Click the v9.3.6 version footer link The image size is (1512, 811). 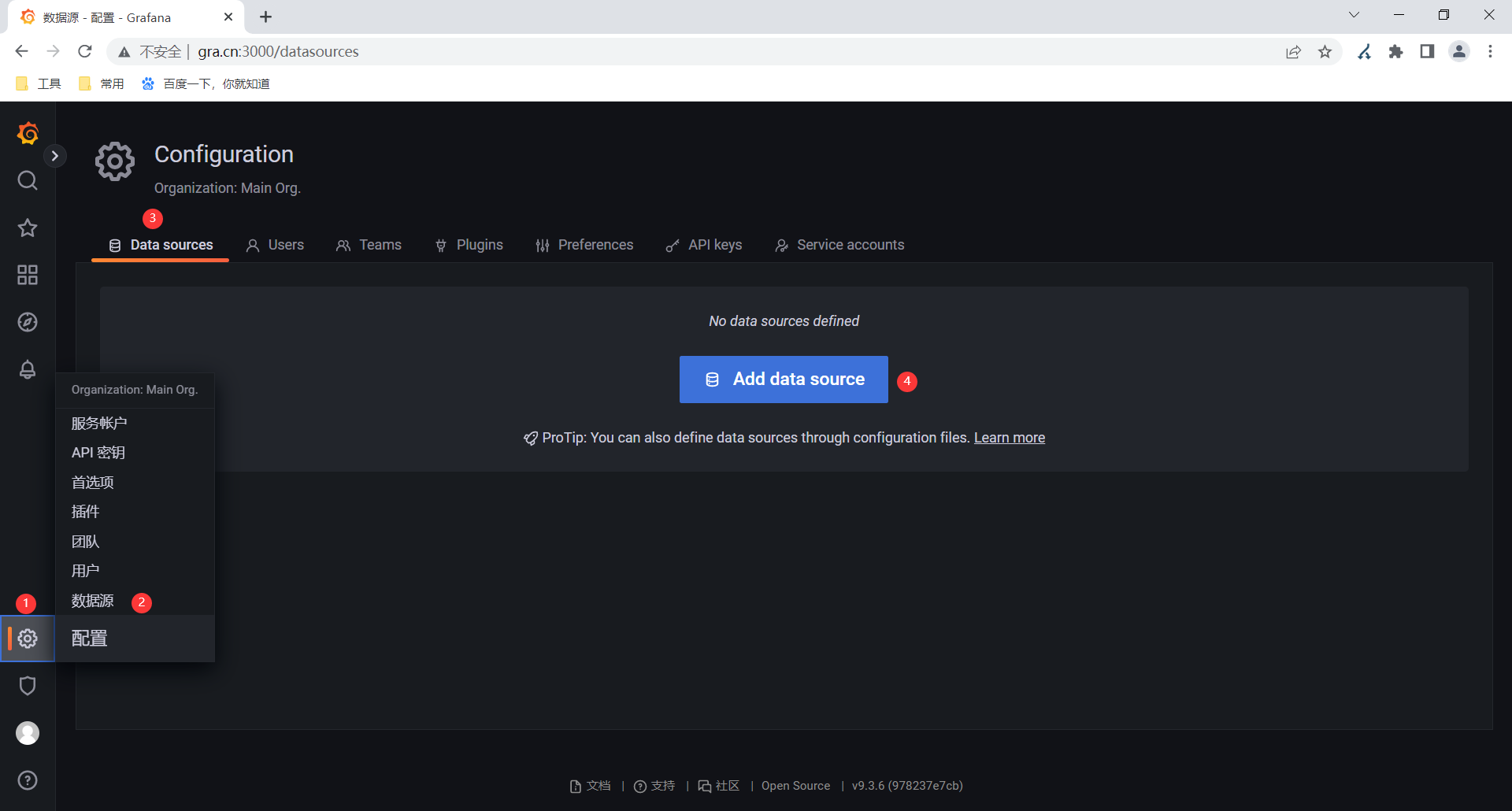[907, 786]
